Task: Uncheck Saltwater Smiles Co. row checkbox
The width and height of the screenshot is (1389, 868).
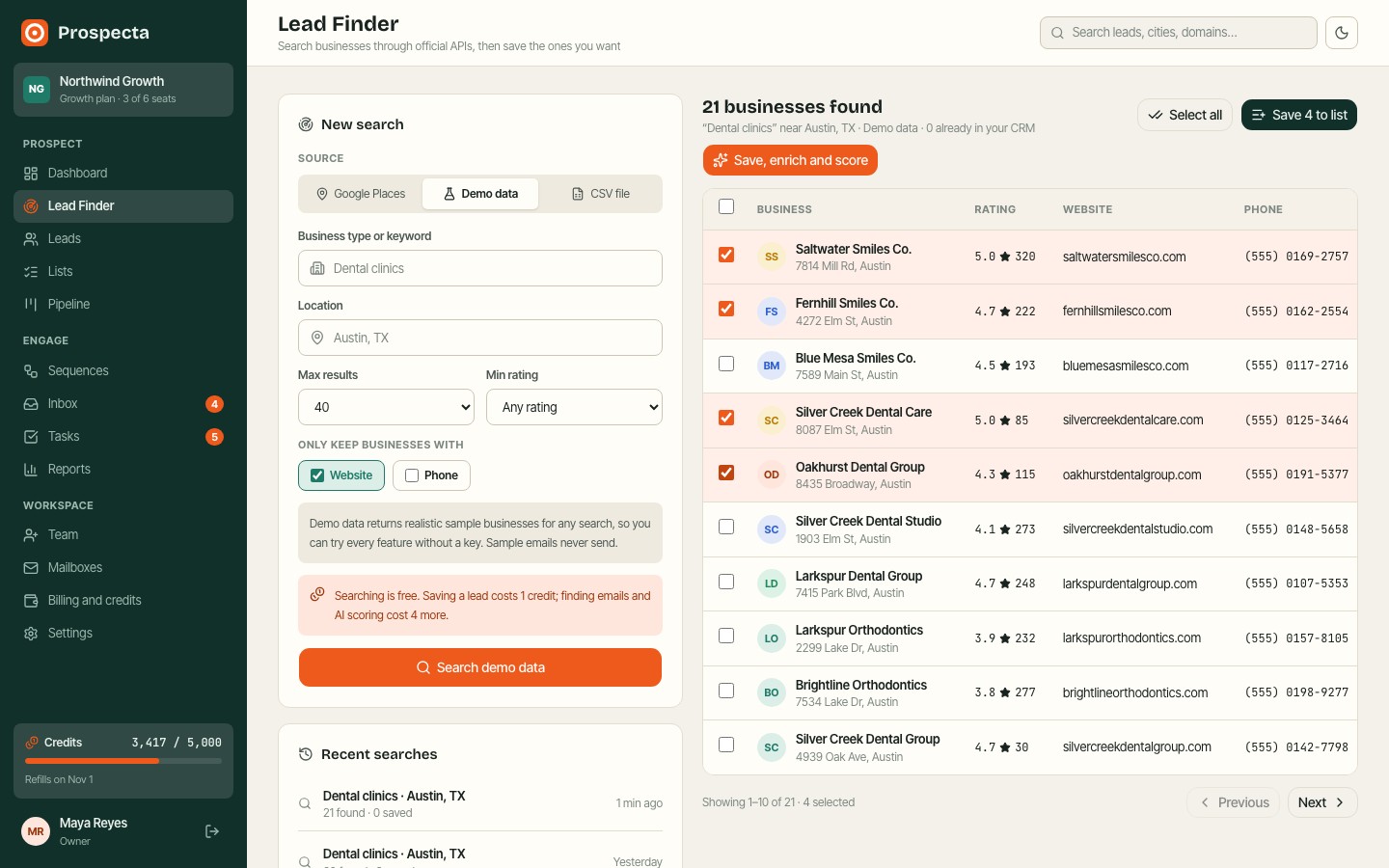Action: (x=726, y=255)
